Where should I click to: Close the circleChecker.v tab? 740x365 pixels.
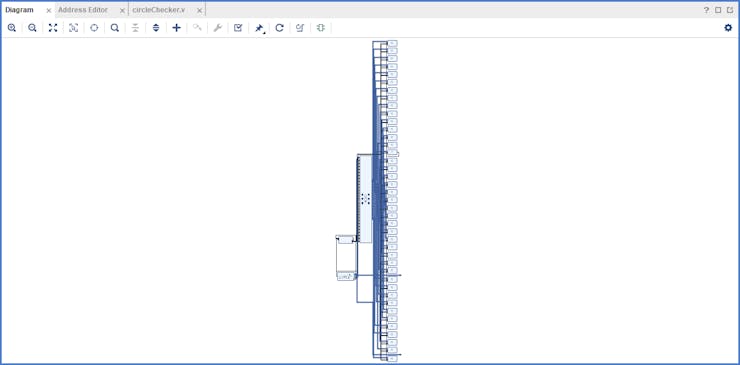(x=200, y=10)
